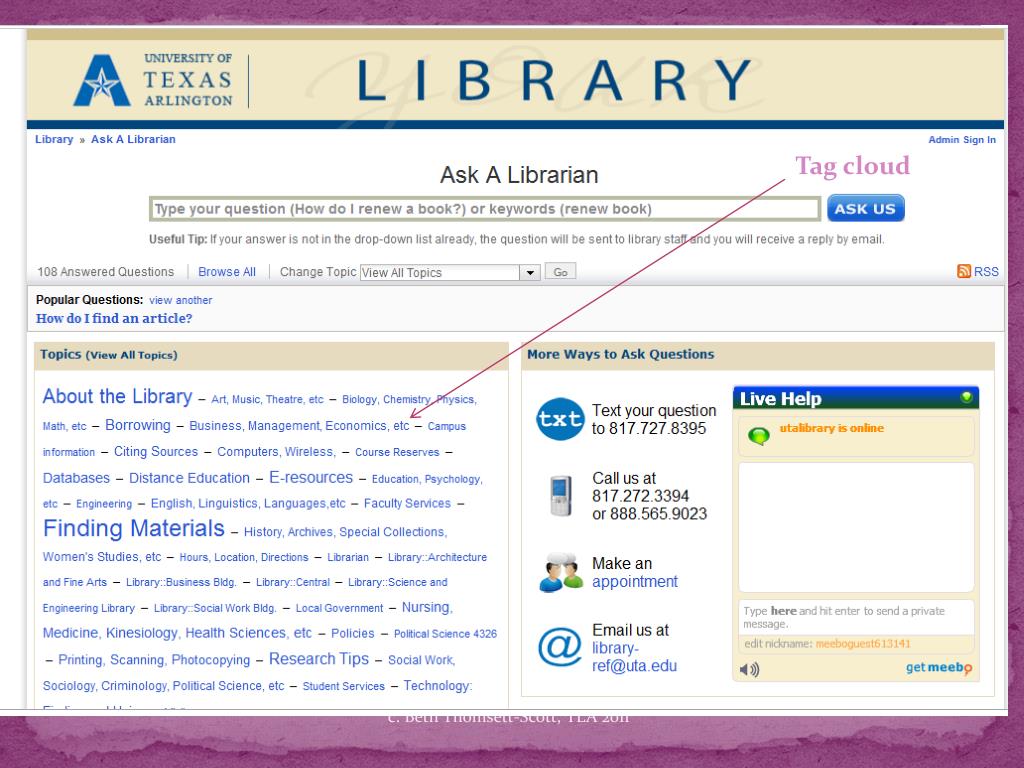Open History, Archives, Special Collections topic
Screen dimensions: 1024x768
[345, 532]
